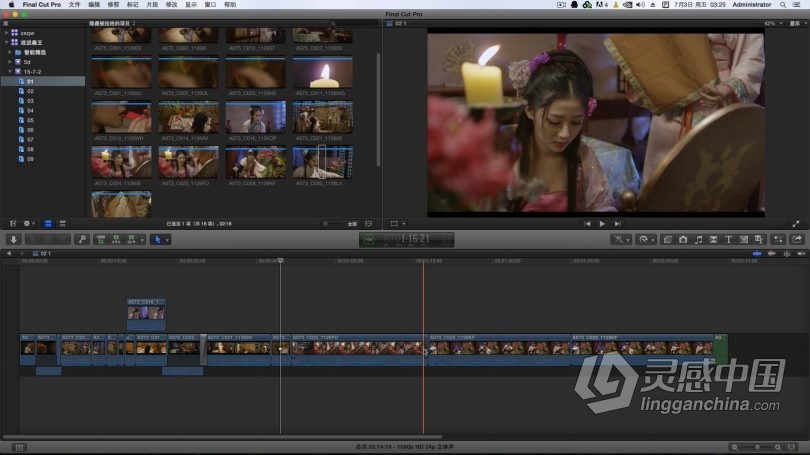Open the Transitions browser
Image resolution: width=810 pixels, height=455 pixels.
[713, 240]
